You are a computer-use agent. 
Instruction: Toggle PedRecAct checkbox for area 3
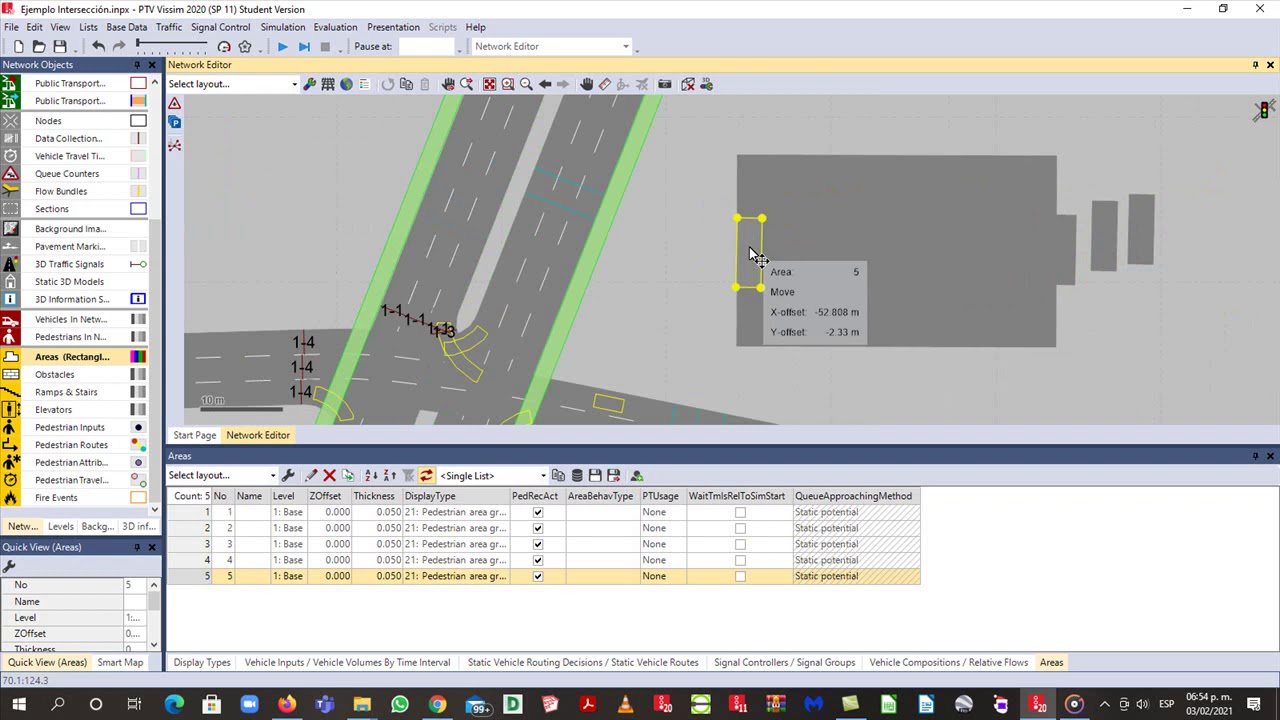[538, 544]
